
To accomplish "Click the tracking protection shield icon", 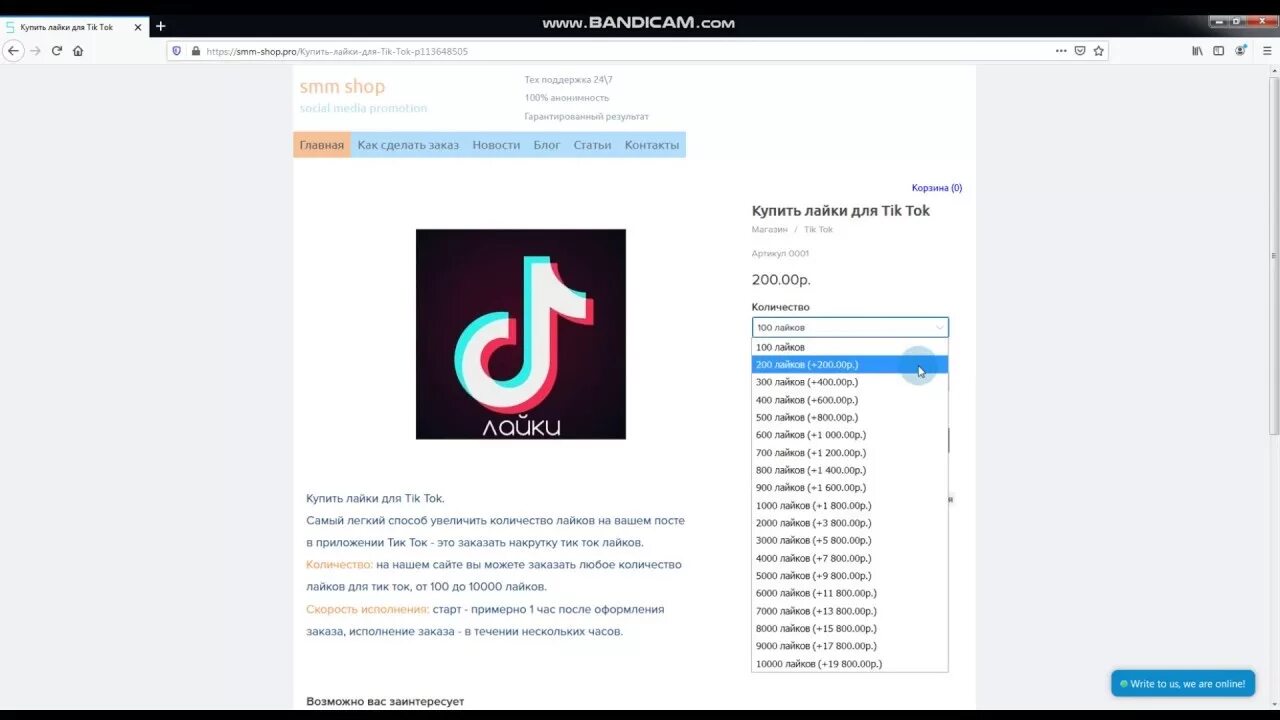I will point(177,51).
